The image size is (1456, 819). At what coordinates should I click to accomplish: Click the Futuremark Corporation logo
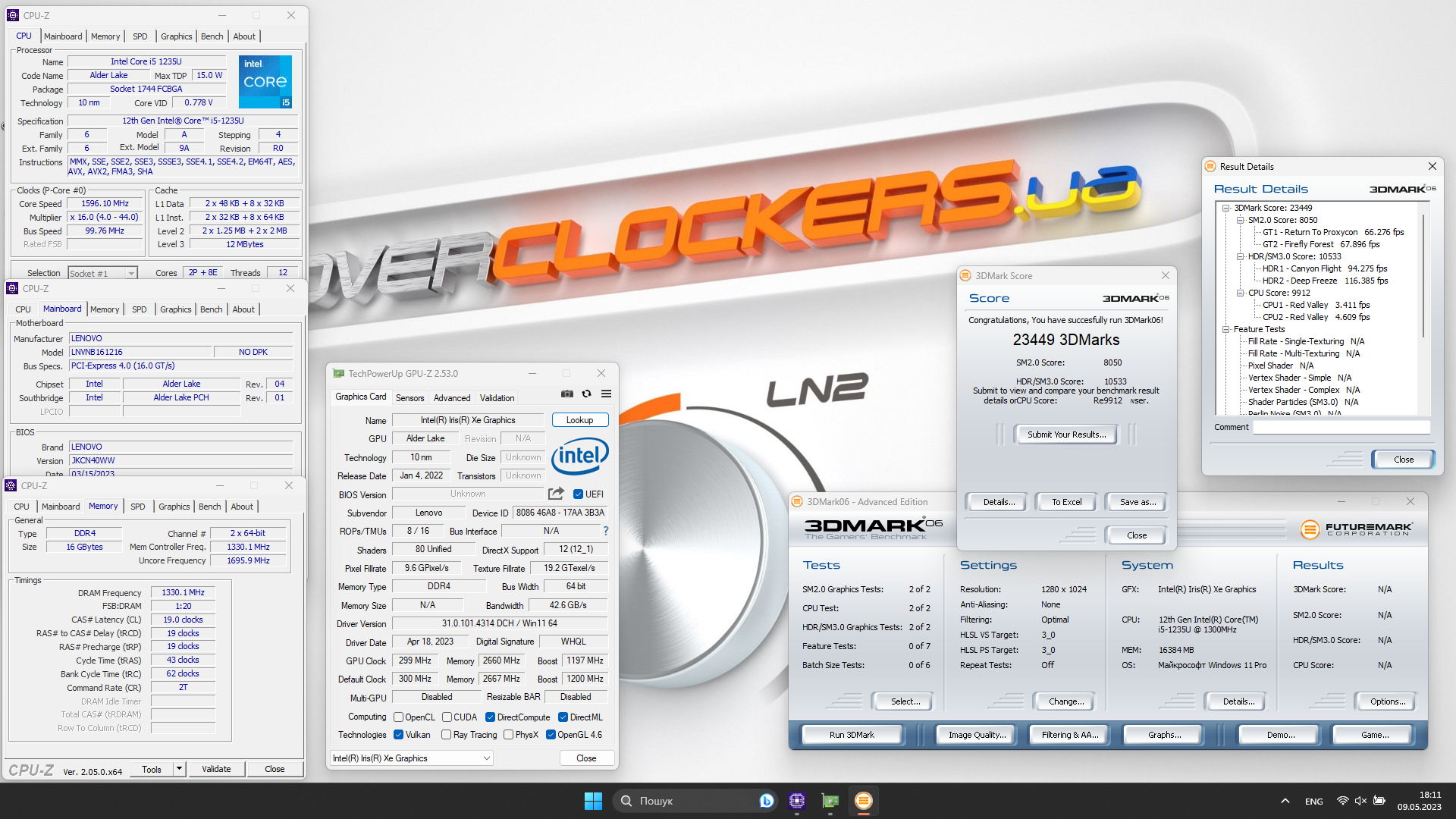coord(1356,529)
